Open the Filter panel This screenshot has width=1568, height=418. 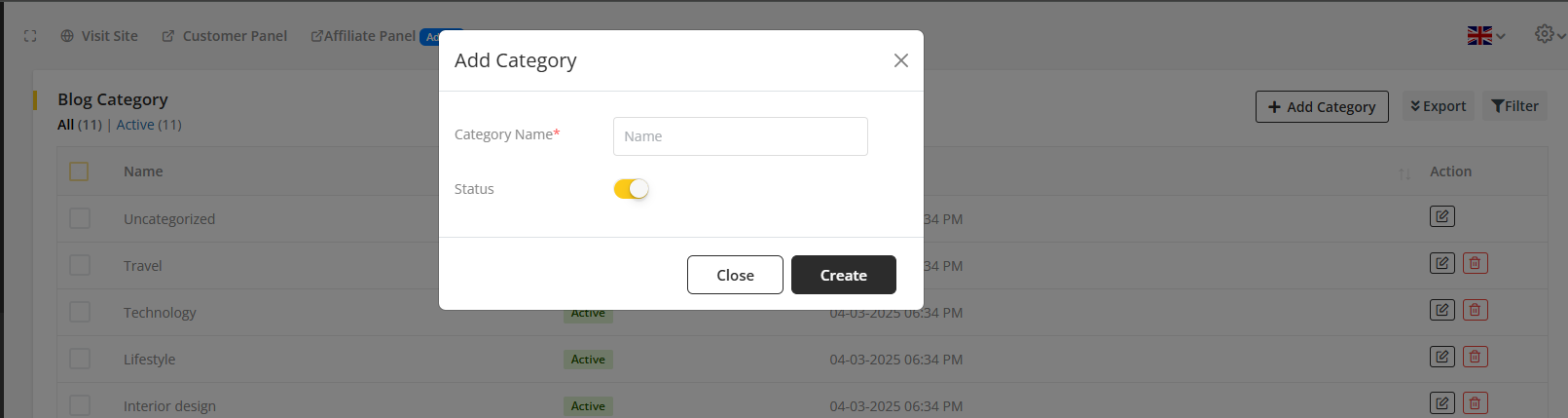tap(1514, 106)
